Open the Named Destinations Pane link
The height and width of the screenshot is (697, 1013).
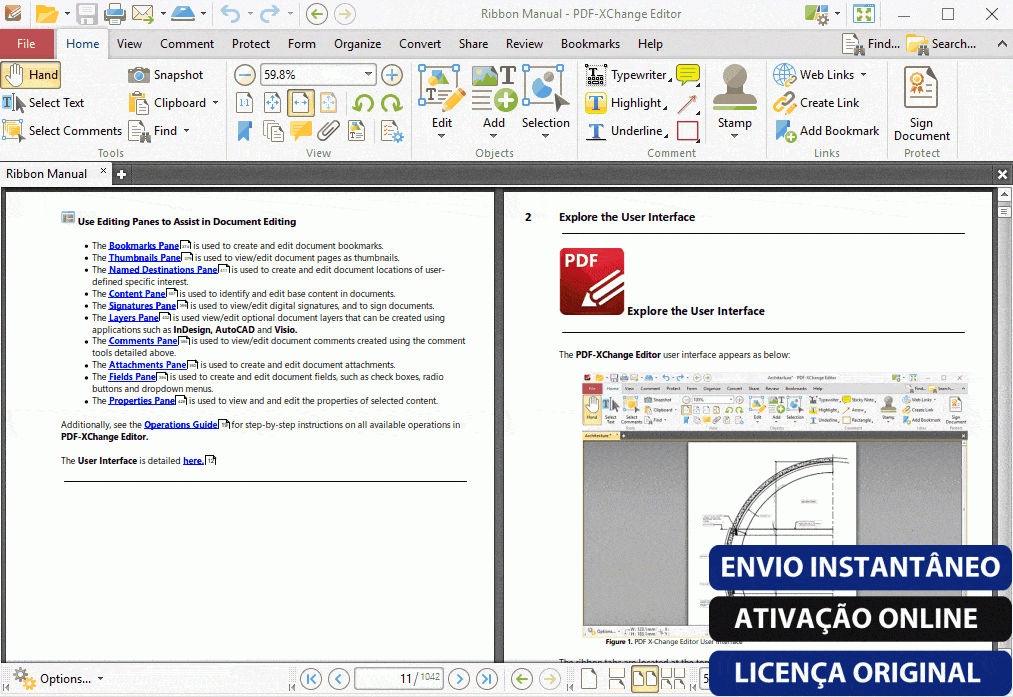[163, 269]
